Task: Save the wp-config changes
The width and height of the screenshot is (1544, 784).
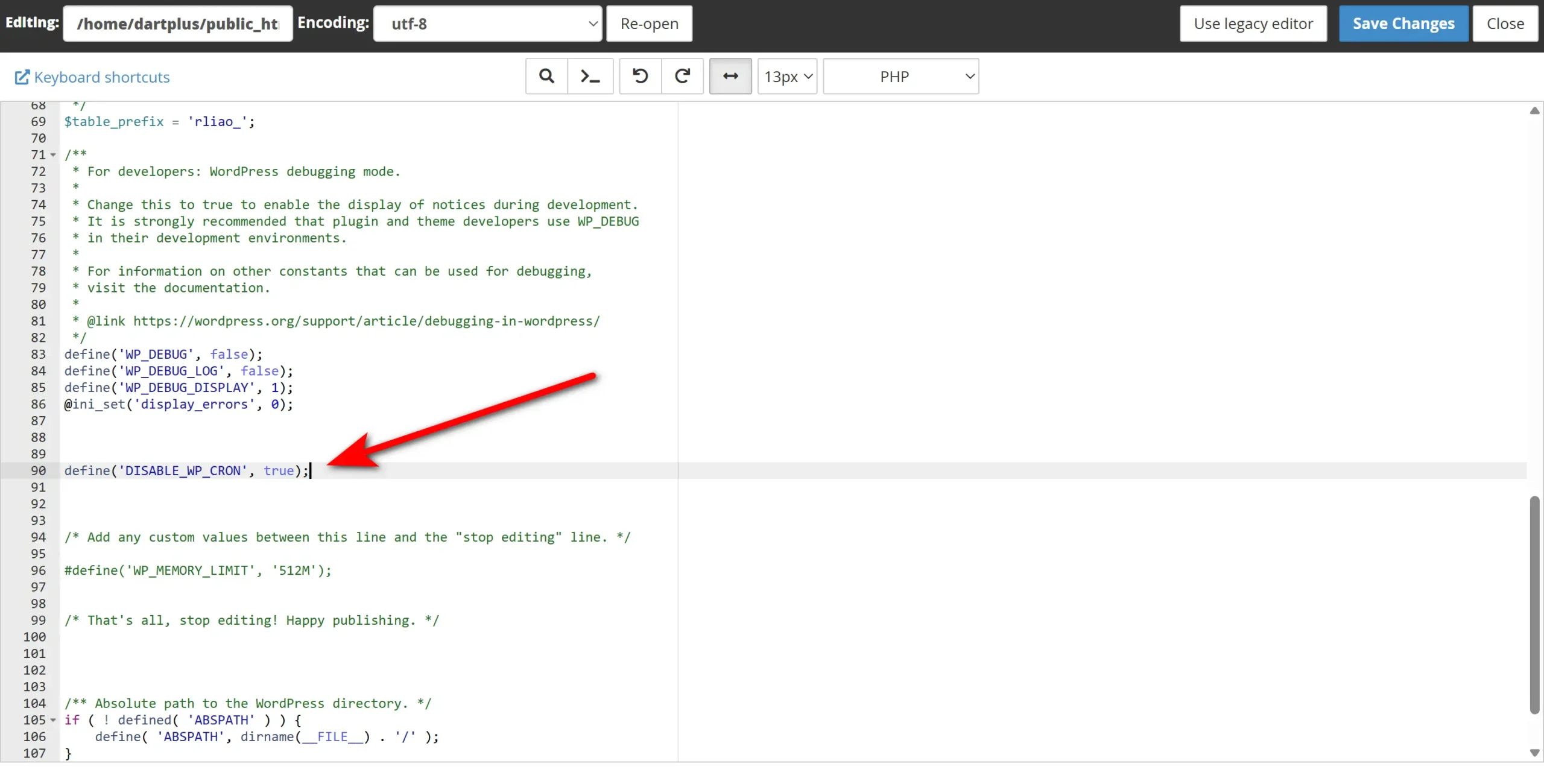Action: click(1403, 24)
